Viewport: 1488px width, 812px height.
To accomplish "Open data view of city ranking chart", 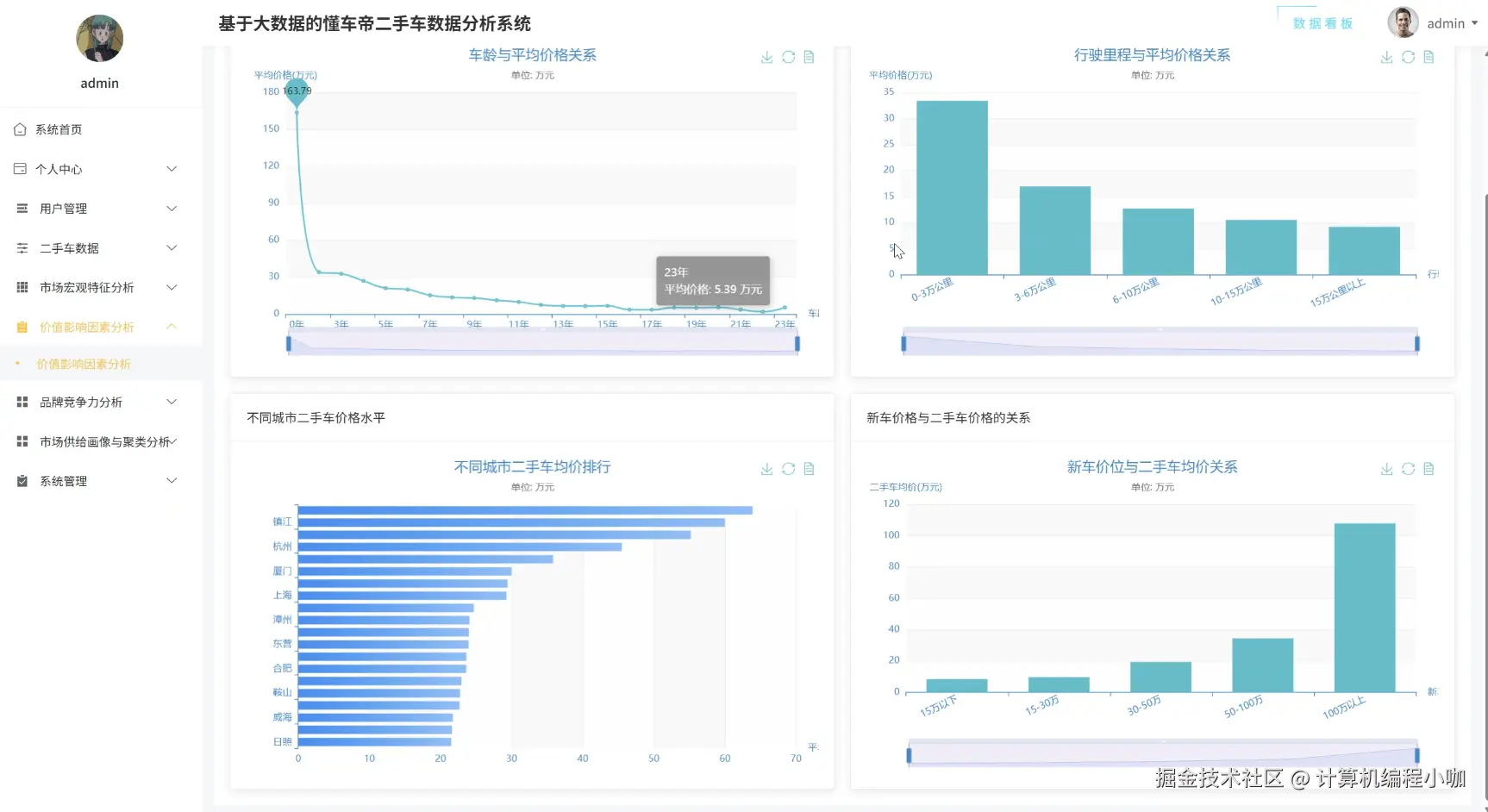I will pyautogui.click(x=809, y=469).
